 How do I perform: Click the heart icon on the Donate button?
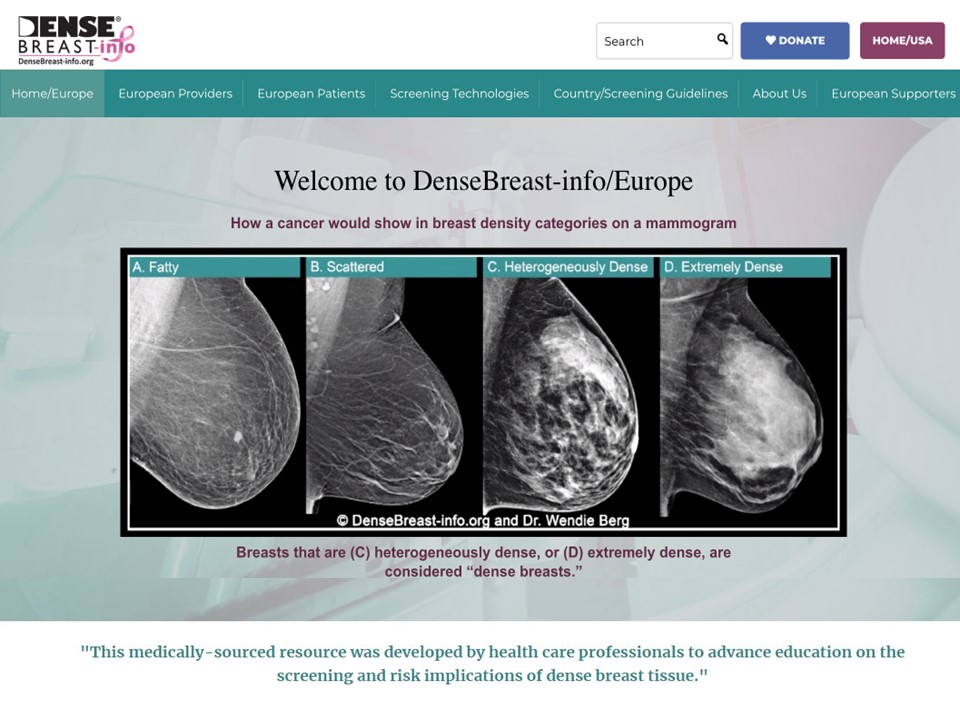770,41
